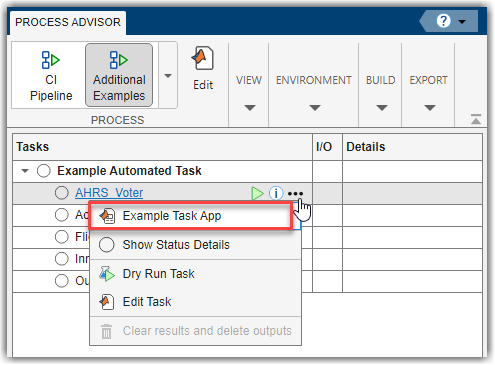This screenshot has height=365, width=495.
Task: Click the AHRS_Voter status circle
Action: [62, 193]
